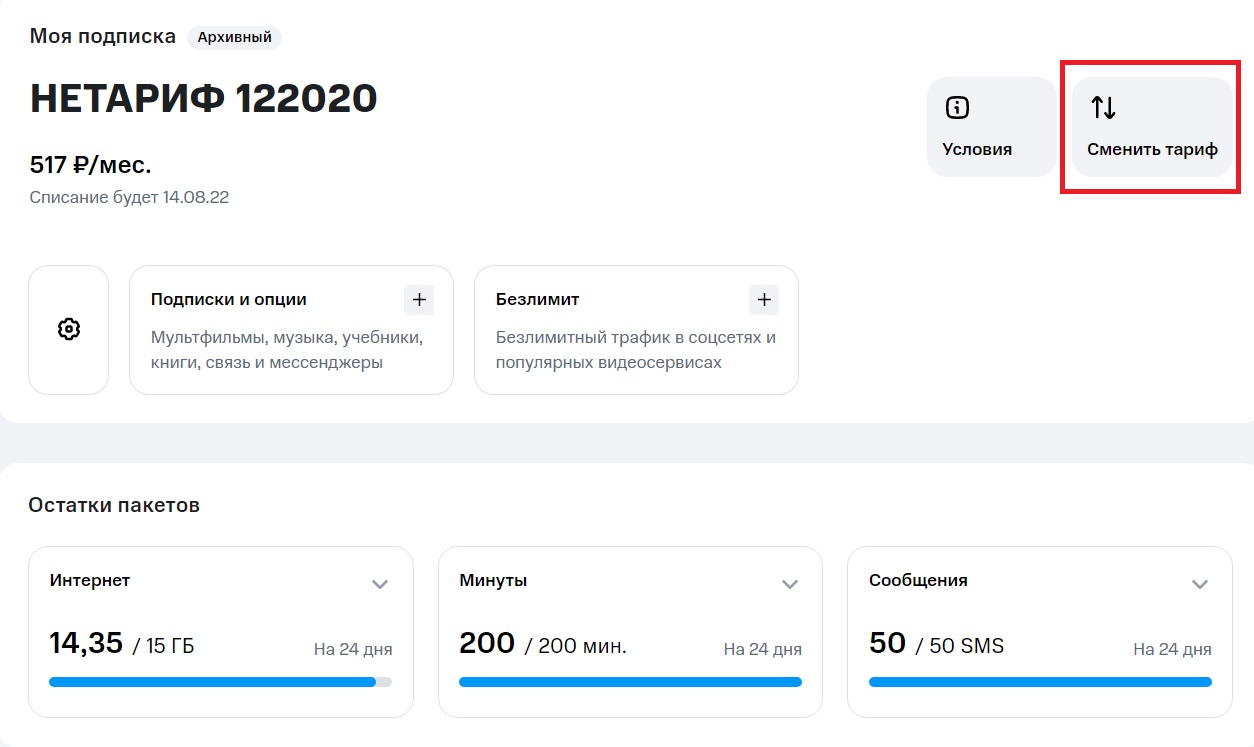
Task: Expand the Минуты package chevron
Action: [x=790, y=584]
